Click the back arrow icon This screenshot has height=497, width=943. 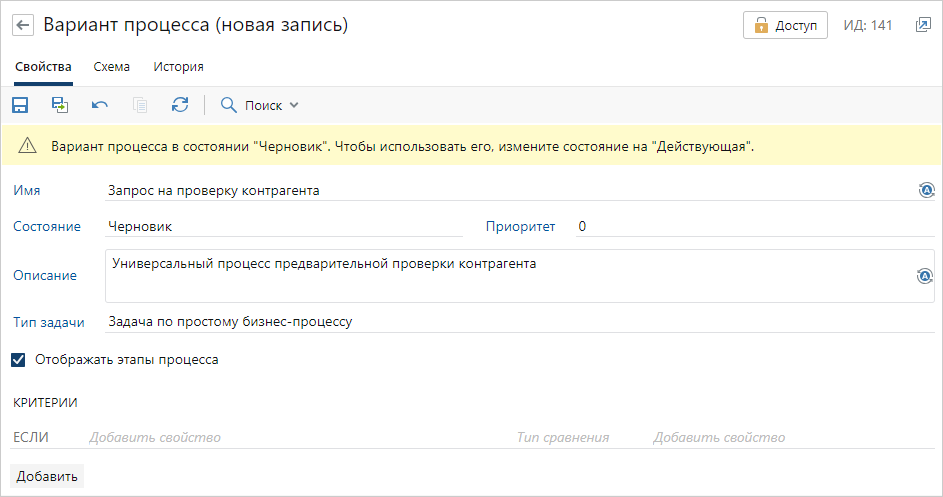(23, 25)
